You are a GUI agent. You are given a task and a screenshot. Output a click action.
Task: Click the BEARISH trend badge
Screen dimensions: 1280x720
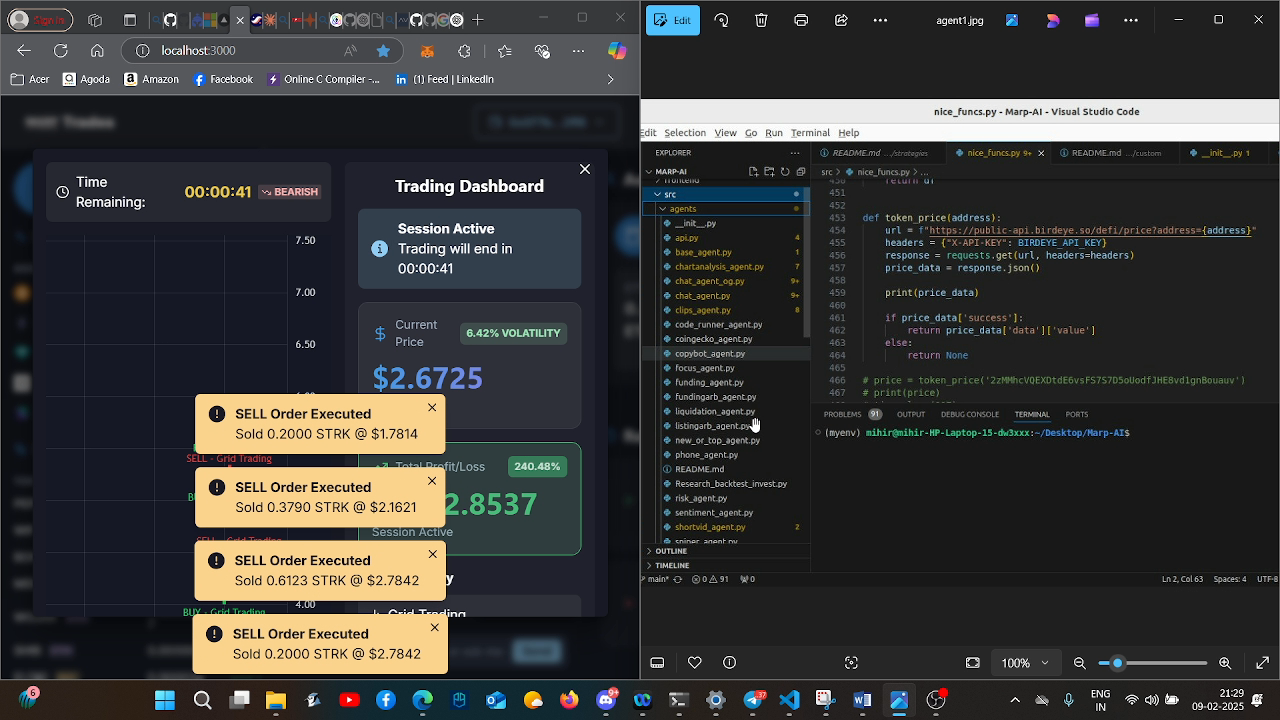pyautogui.click(x=289, y=192)
